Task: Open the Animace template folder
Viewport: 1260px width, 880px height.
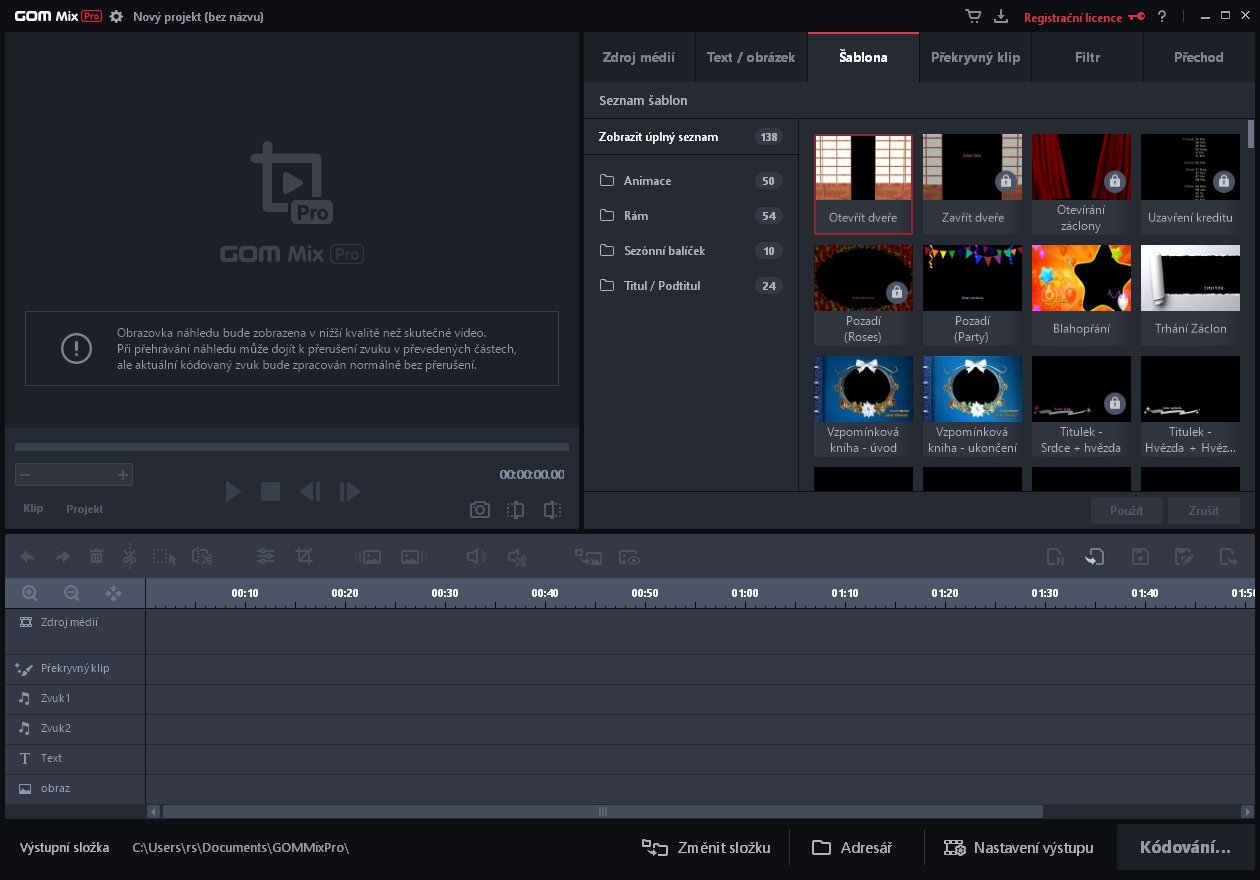Action: (x=647, y=181)
